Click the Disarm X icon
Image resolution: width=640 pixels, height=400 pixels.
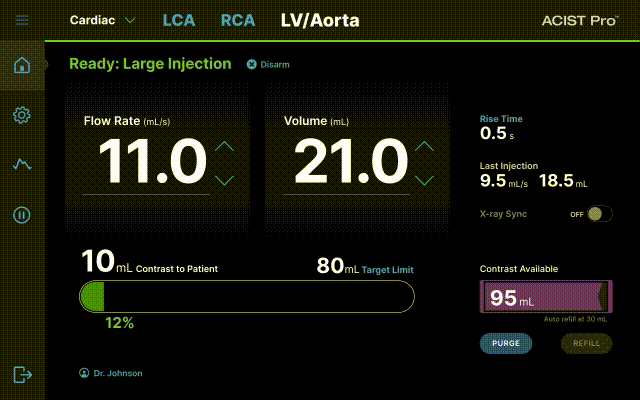tap(252, 65)
